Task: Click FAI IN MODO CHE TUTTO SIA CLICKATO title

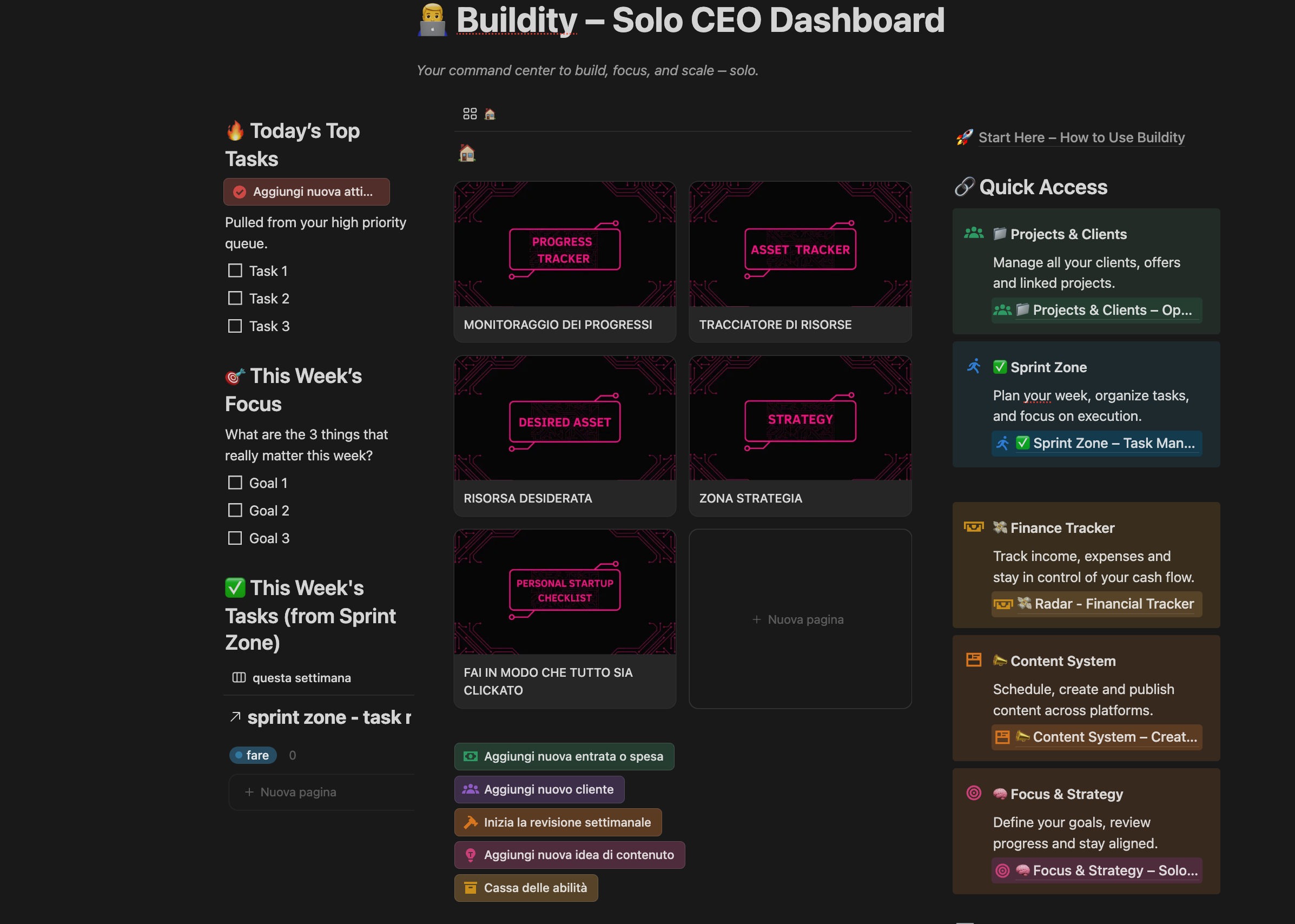Action: point(547,681)
